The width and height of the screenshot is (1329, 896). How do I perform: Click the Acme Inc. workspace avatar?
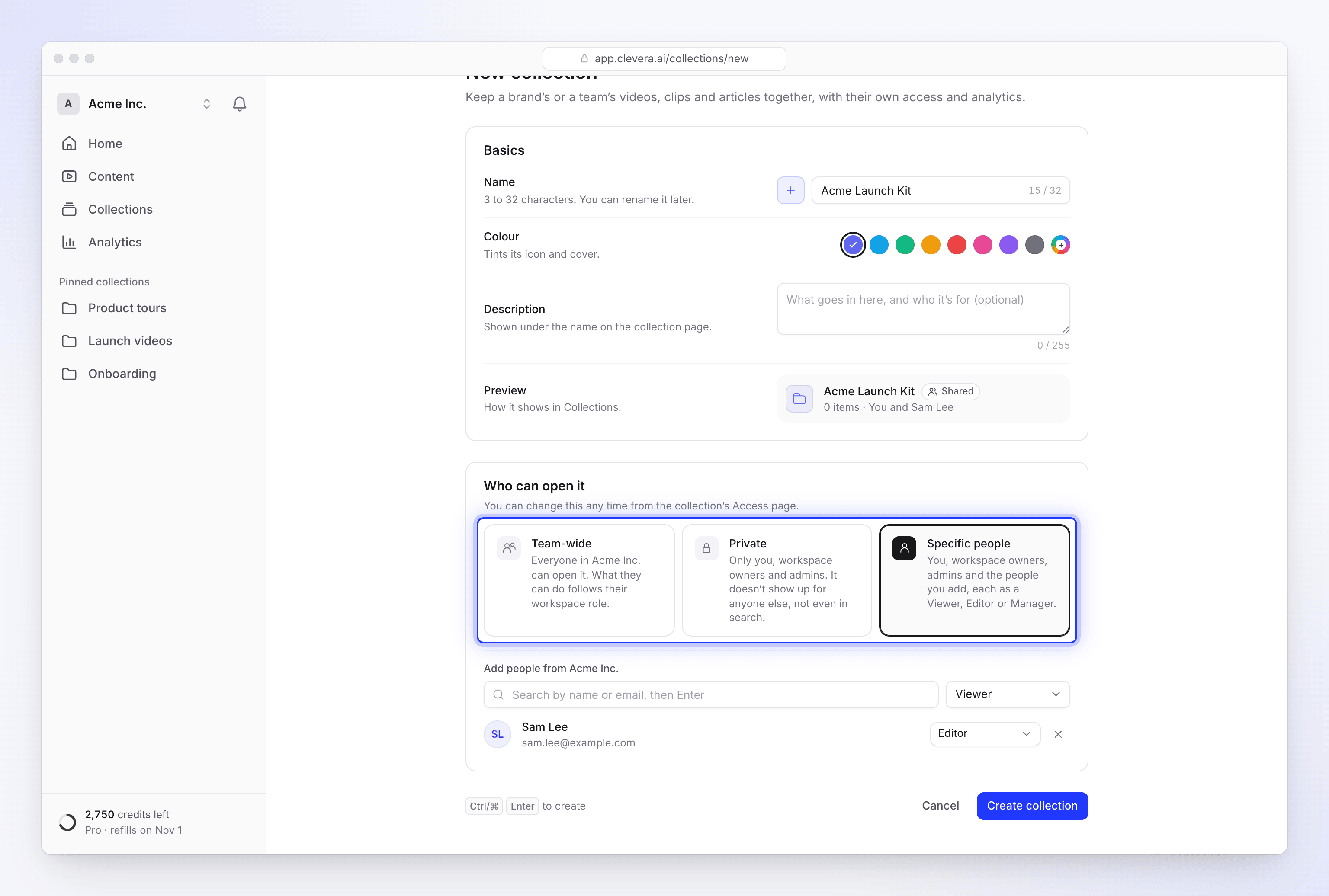(x=68, y=103)
